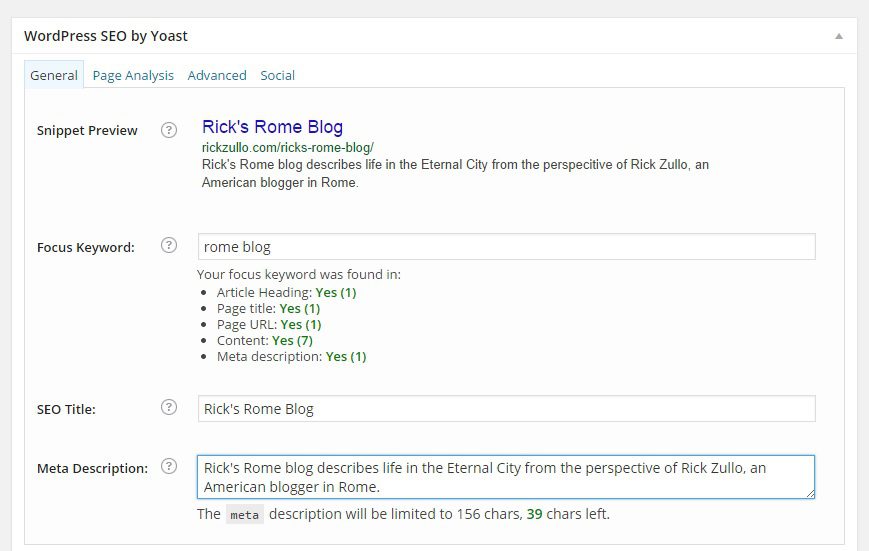869x551 pixels.
Task: Select the General tab
Action: [54, 75]
